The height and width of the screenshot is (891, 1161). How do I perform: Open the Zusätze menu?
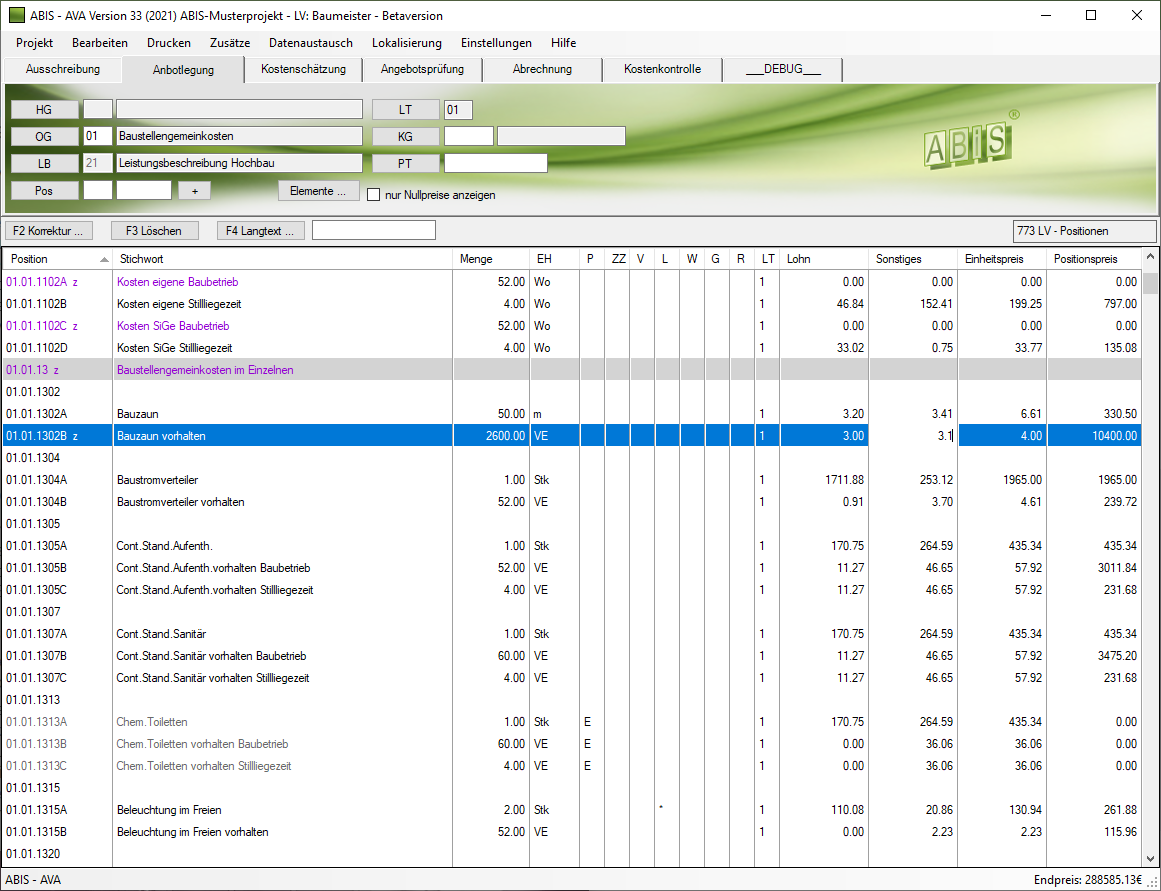click(230, 43)
